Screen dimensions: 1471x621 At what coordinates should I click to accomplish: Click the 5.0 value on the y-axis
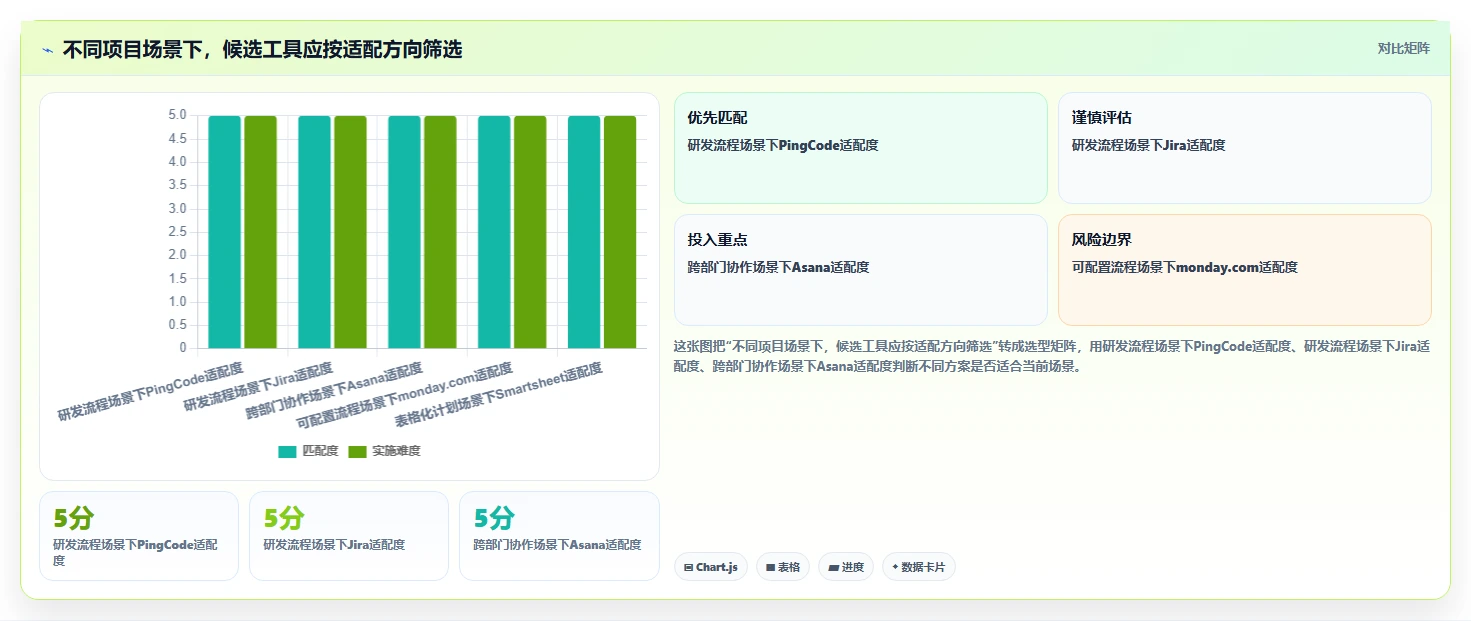pos(176,115)
